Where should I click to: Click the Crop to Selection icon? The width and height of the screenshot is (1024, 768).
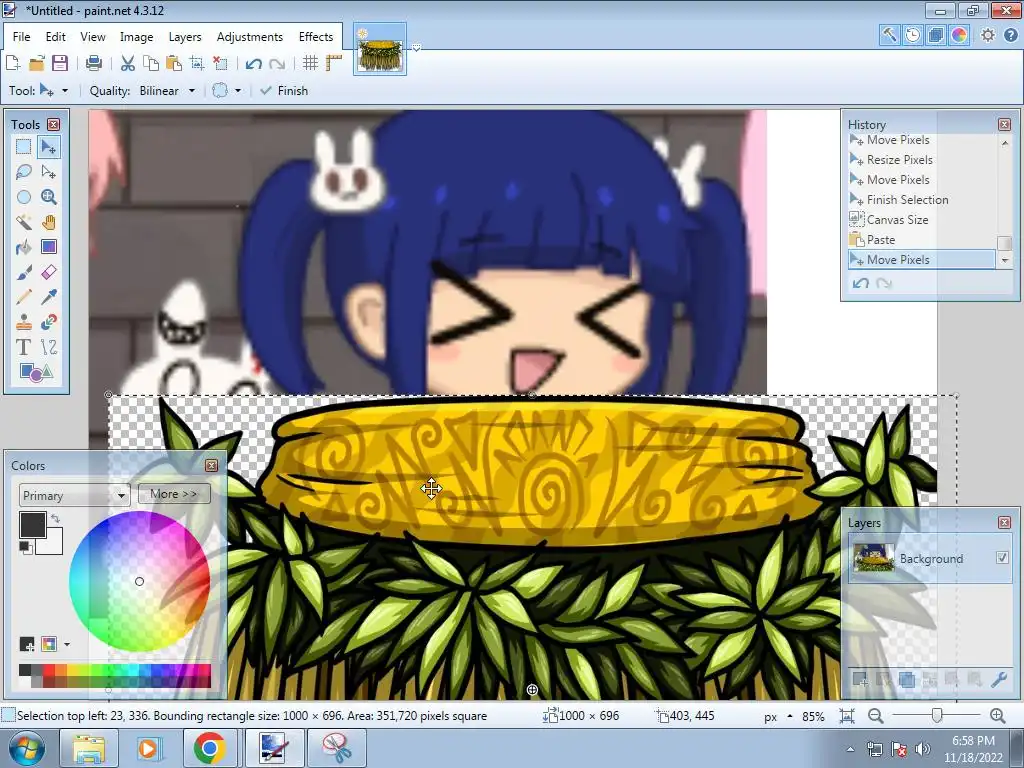(x=197, y=63)
